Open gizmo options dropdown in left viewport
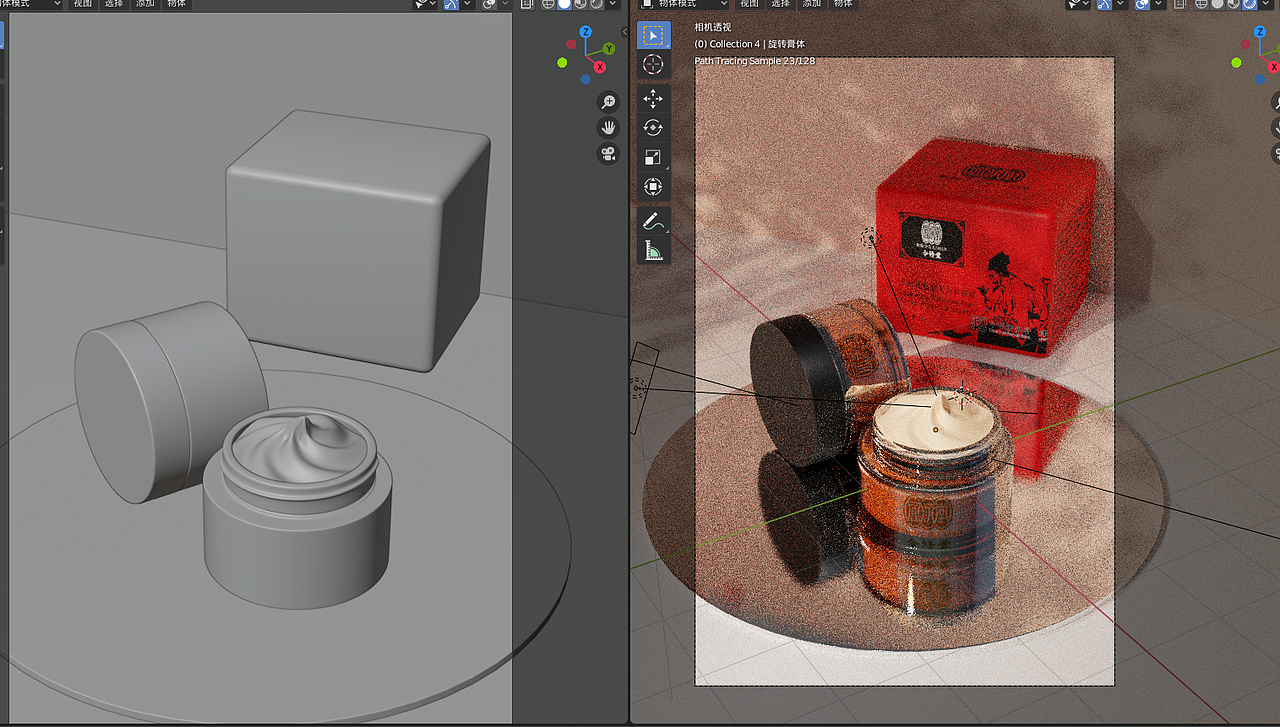The image size is (1280, 727). click(x=465, y=4)
